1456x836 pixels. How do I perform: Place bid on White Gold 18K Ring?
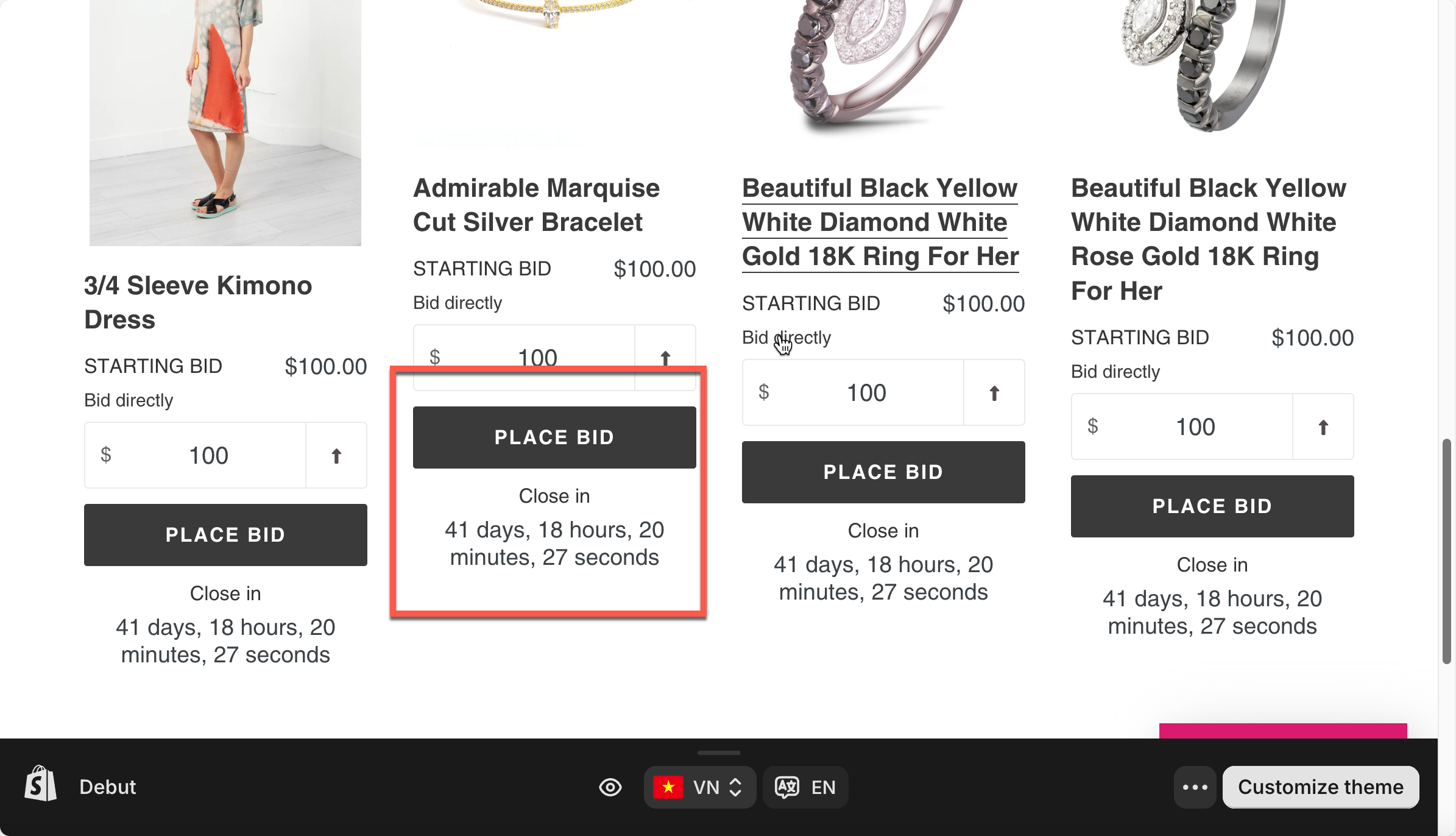tap(883, 472)
